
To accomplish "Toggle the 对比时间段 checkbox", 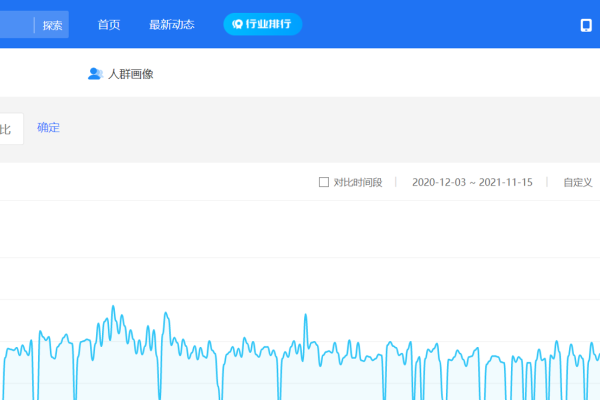I will tap(323, 182).
